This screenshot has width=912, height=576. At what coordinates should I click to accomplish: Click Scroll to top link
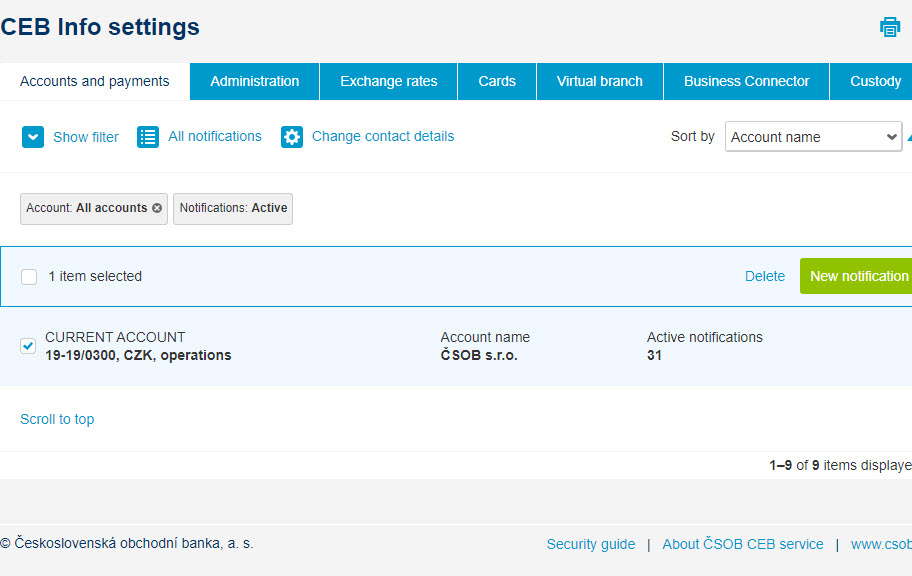57,419
